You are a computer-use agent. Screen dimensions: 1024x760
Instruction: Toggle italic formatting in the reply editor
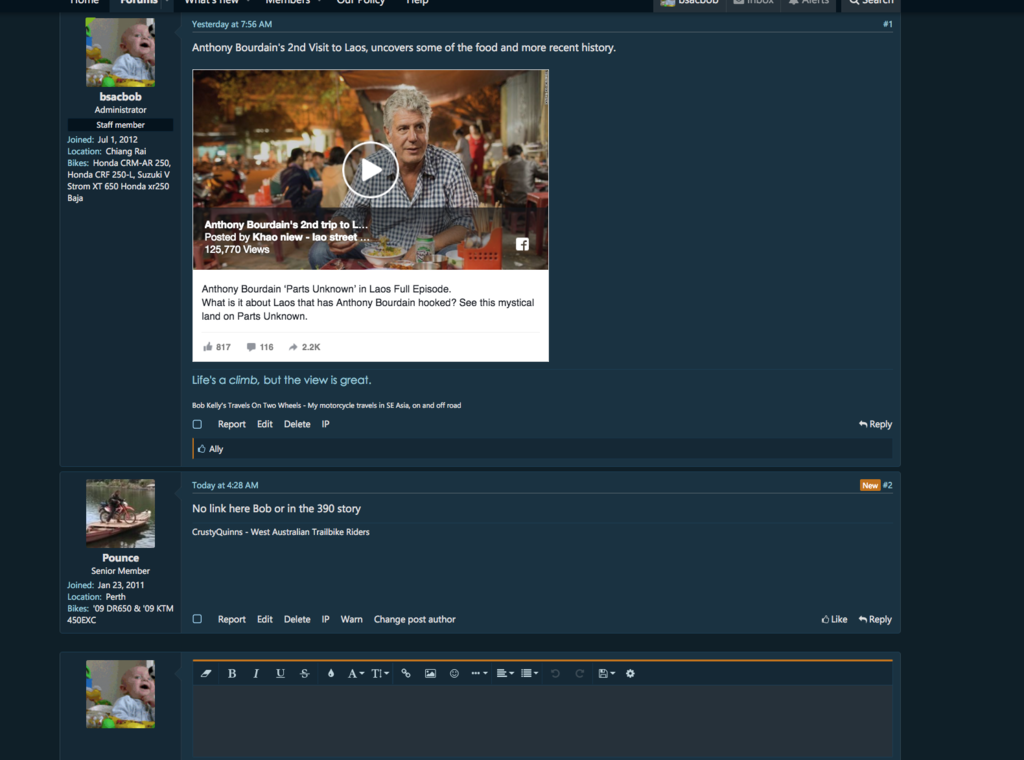point(256,673)
